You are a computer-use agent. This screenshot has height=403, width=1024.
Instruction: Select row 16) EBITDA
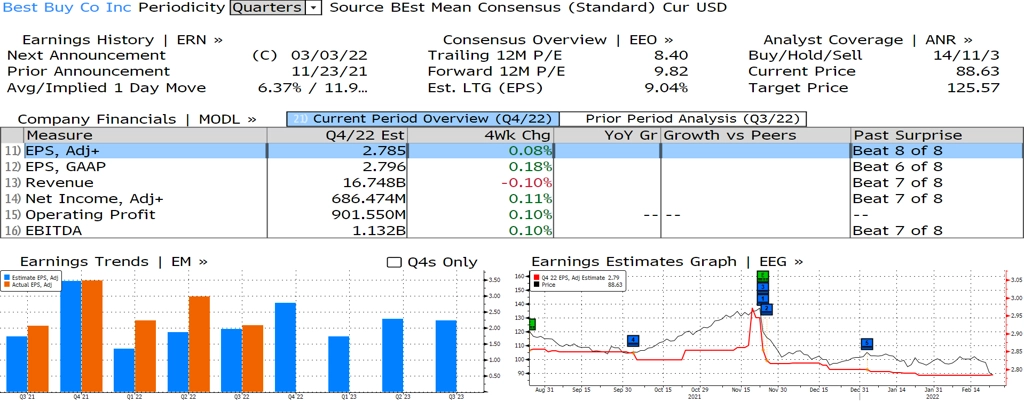tap(511, 230)
